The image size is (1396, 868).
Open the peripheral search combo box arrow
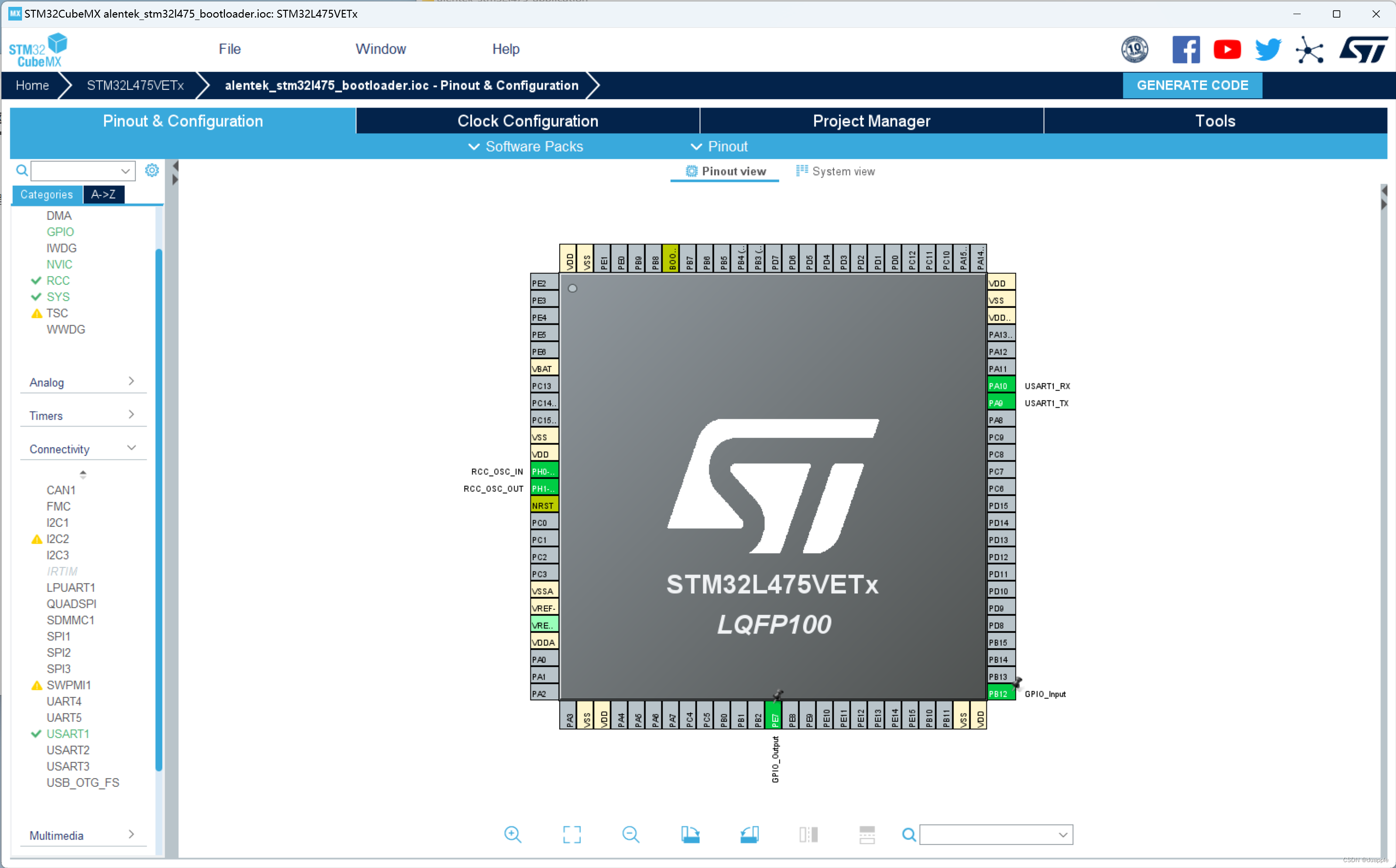coord(125,171)
